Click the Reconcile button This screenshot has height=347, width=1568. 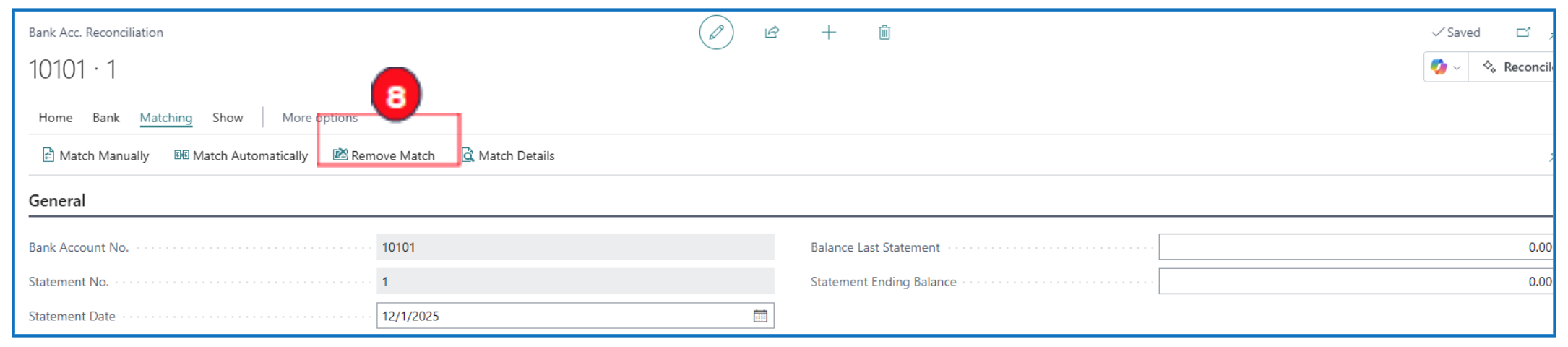click(1520, 67)
